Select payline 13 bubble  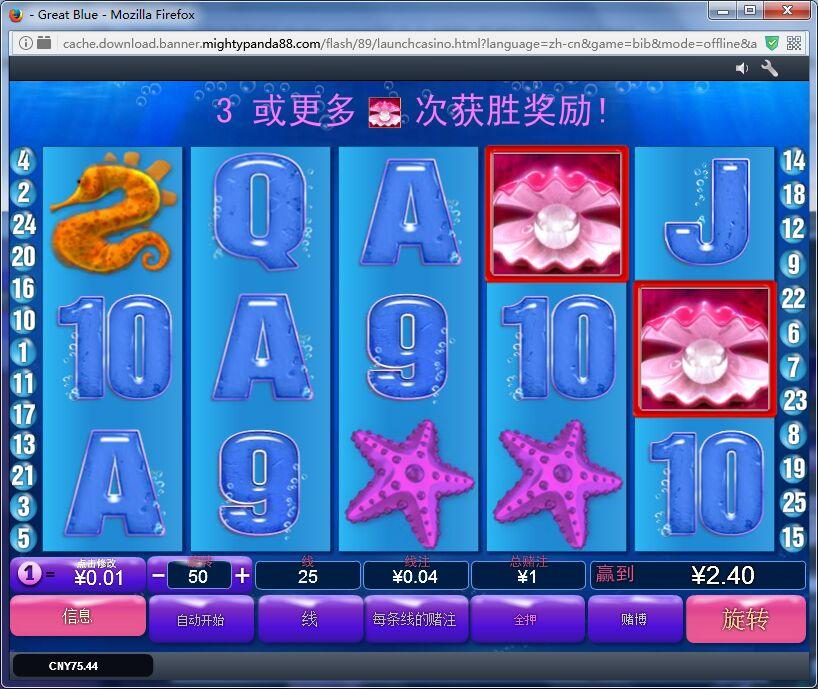tap(23, 445)
